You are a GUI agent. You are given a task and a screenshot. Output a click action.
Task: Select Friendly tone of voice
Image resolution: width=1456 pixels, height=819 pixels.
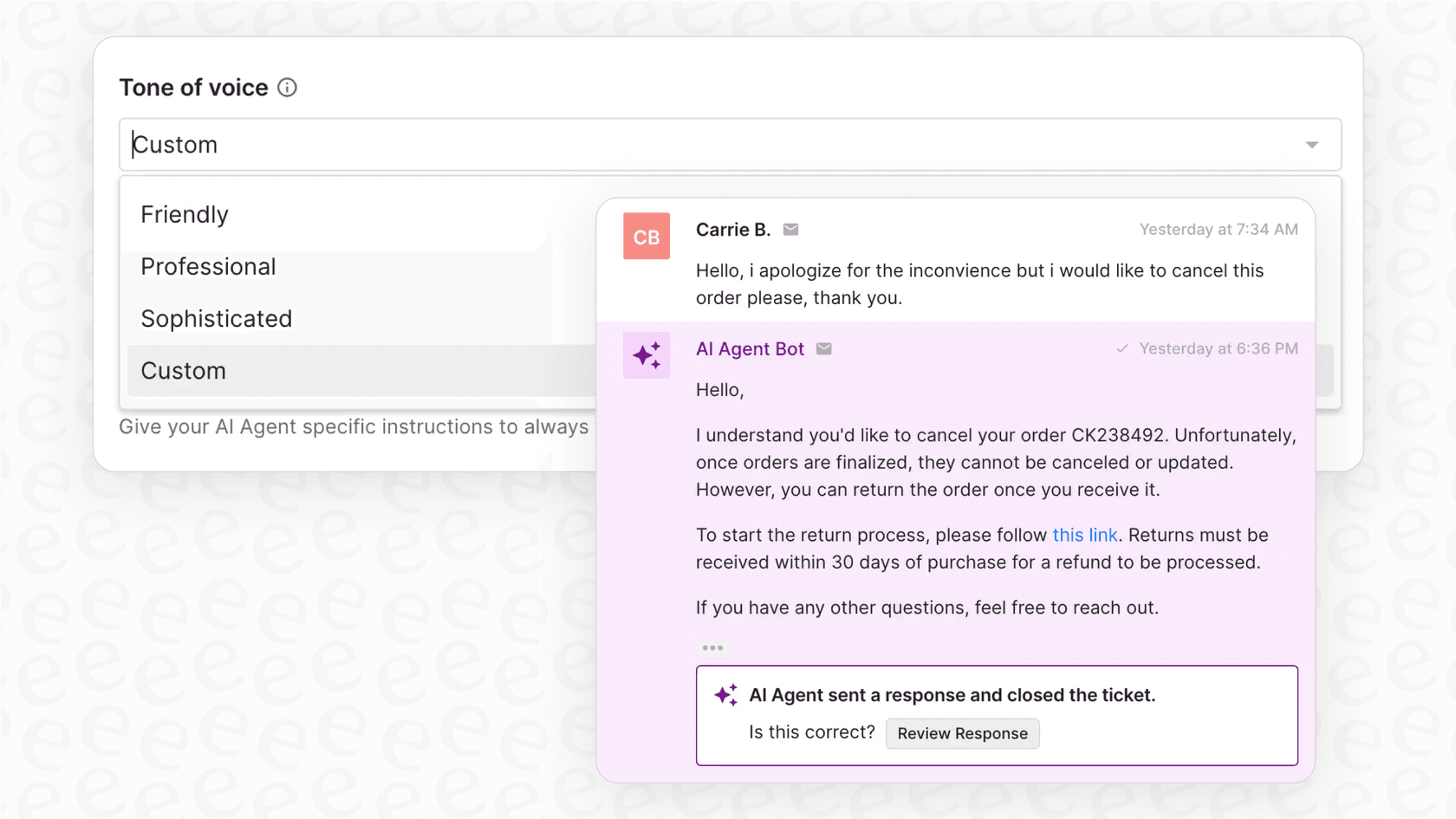tap(184, 214)
